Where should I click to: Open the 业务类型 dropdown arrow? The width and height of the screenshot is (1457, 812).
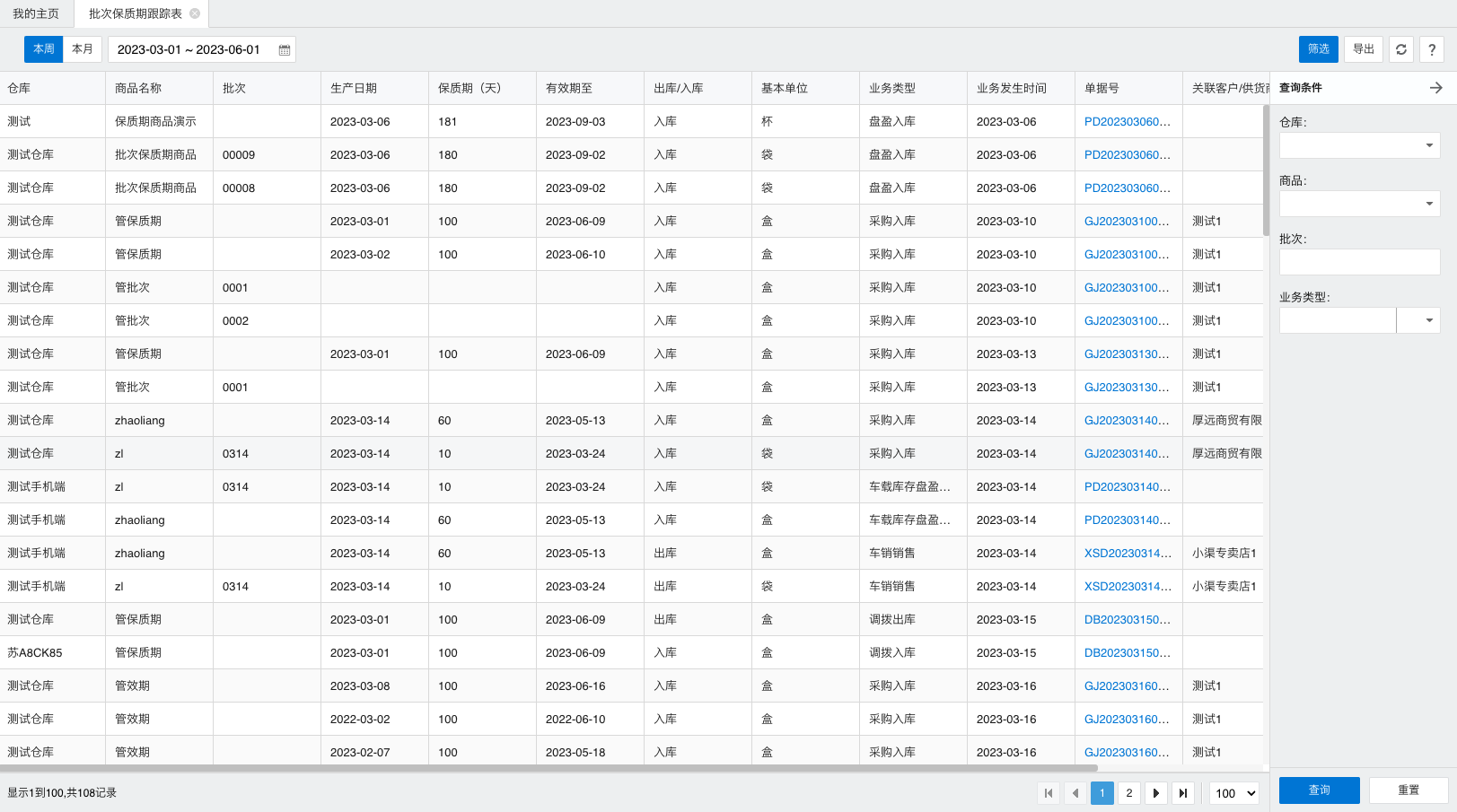click(x=1429, y=320)
